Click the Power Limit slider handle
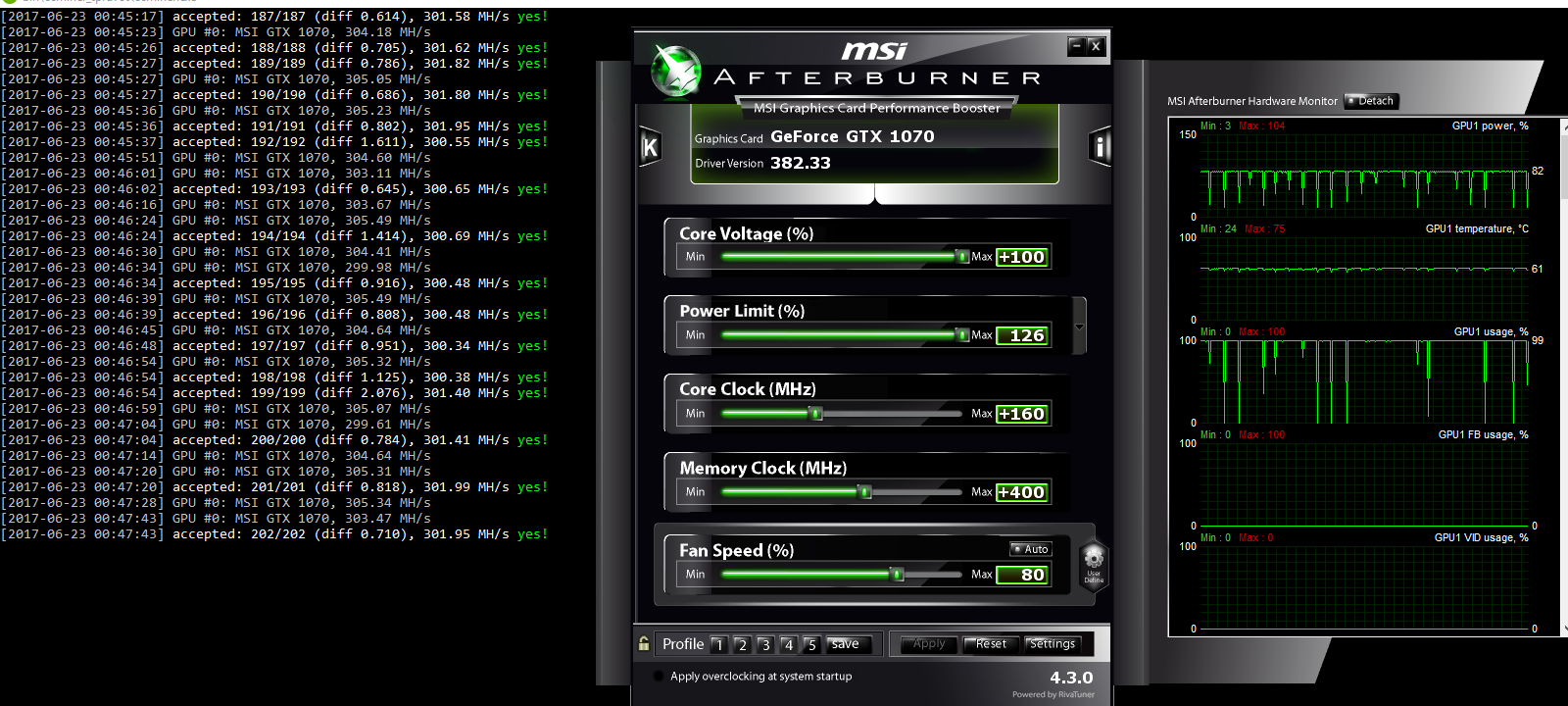This screenshot has width=1568, height=706. point(961,335)
